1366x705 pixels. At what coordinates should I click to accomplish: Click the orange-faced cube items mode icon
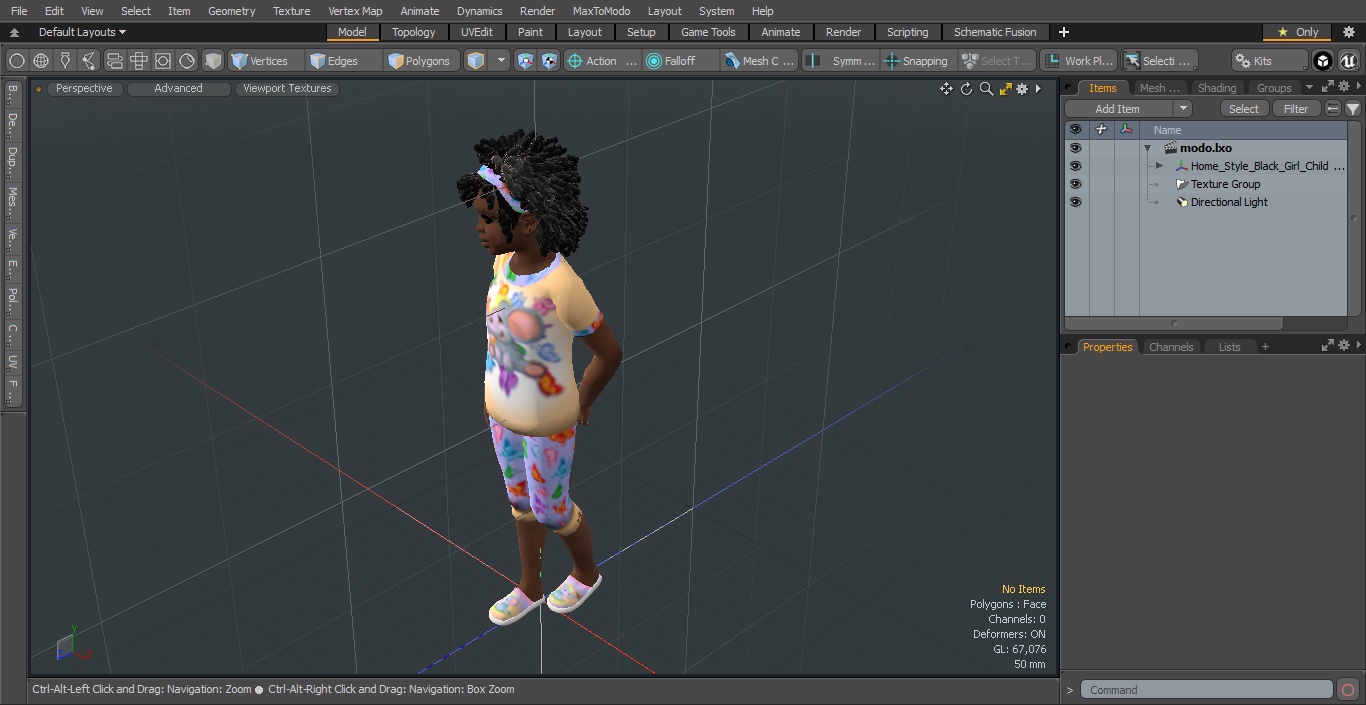[x=476, y=61]
